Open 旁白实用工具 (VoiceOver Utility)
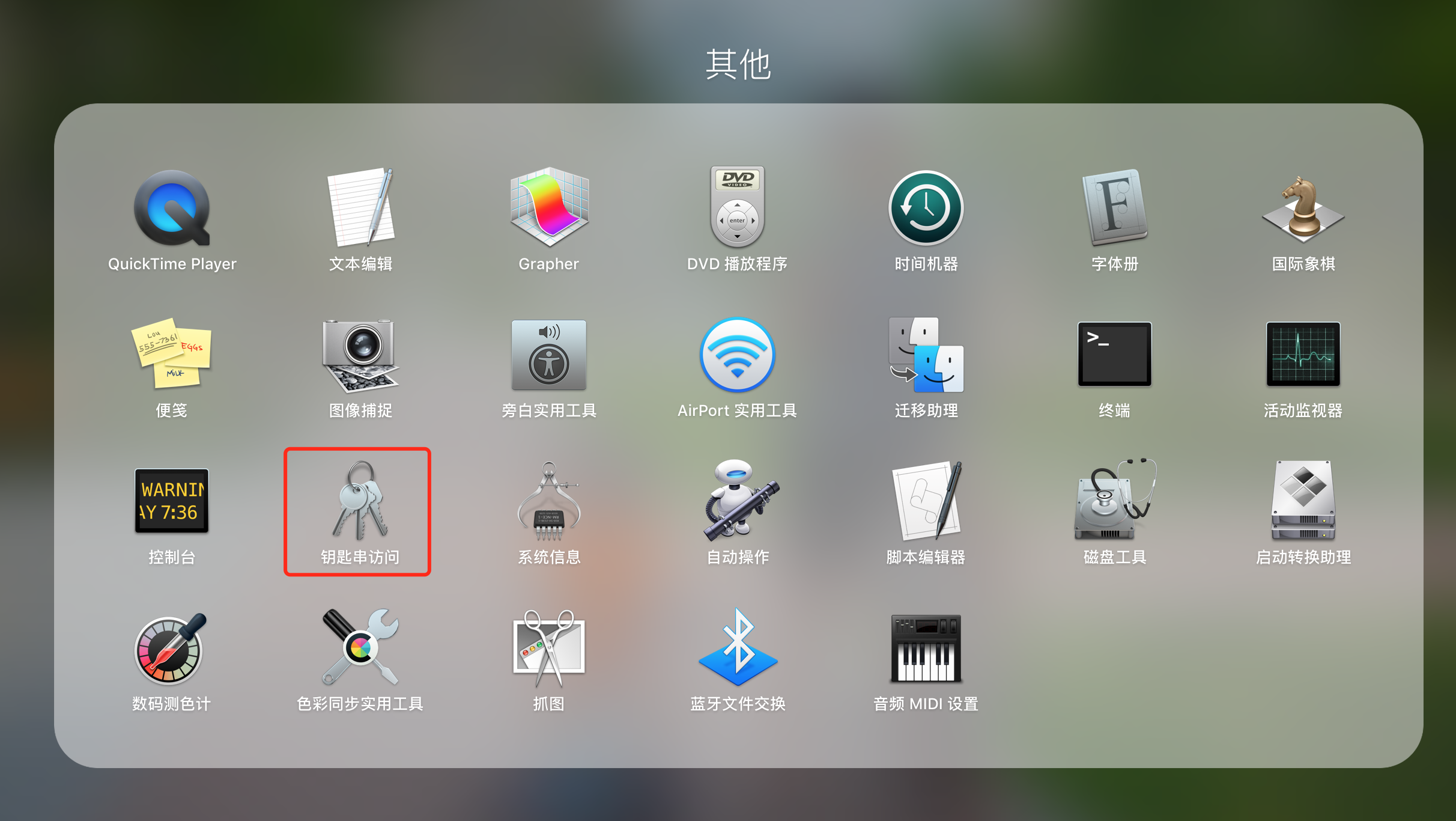Screen dimensions: 1456x821 (548, 356)
